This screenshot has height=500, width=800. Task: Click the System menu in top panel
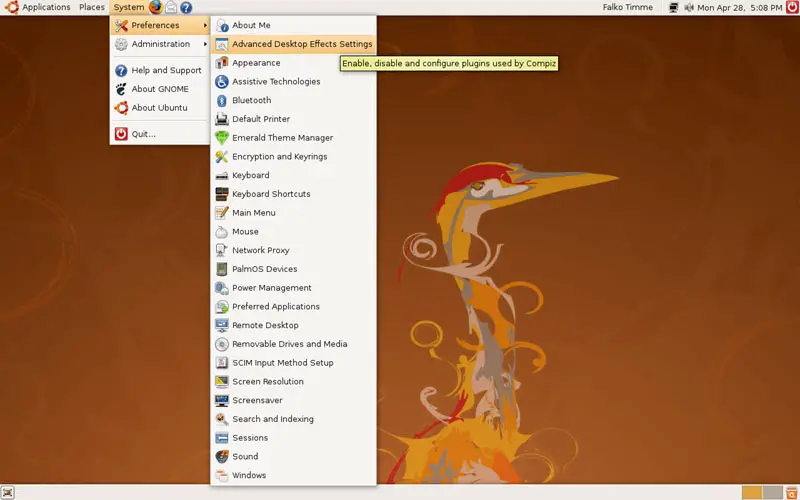click(129, 7)
